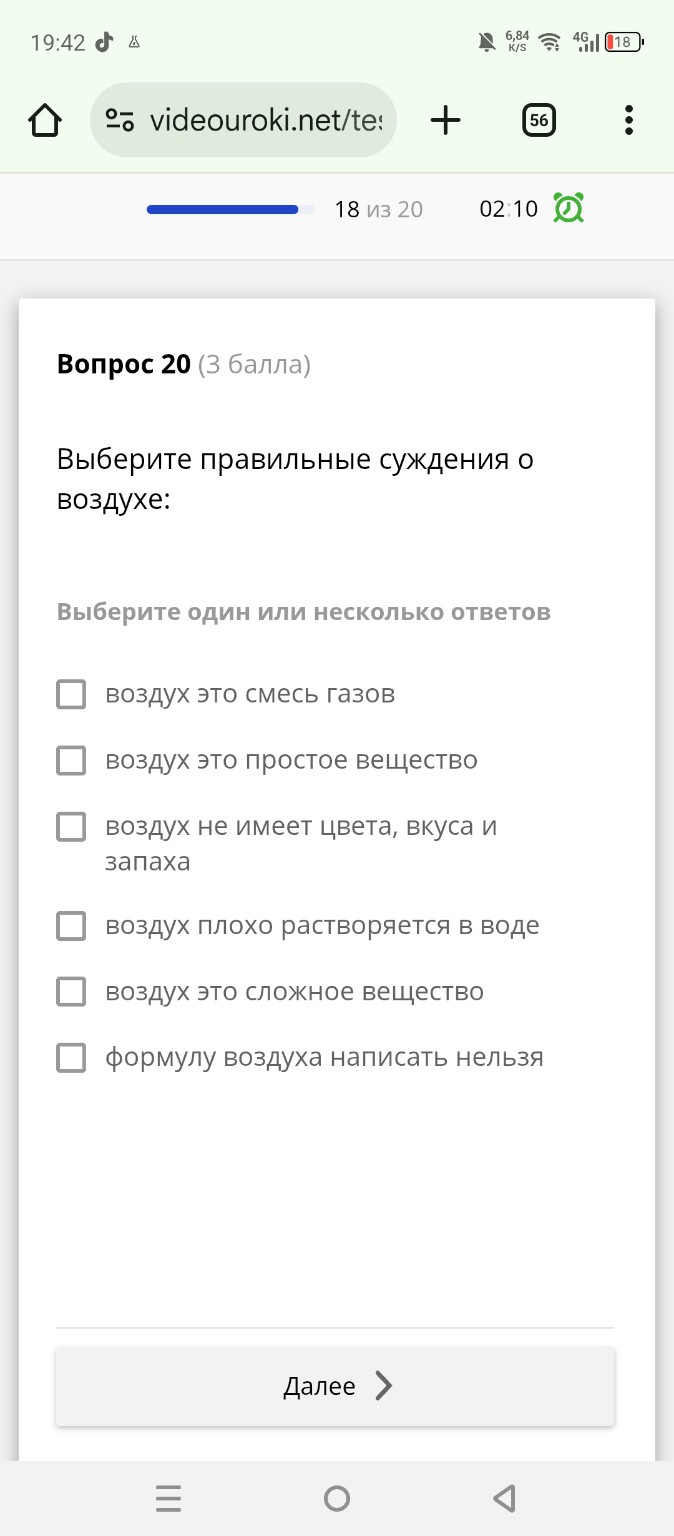Select the home icon in the browser toolbar
Image resolution: width=674 pixels, height=1536 pixels.
point(44,119)
